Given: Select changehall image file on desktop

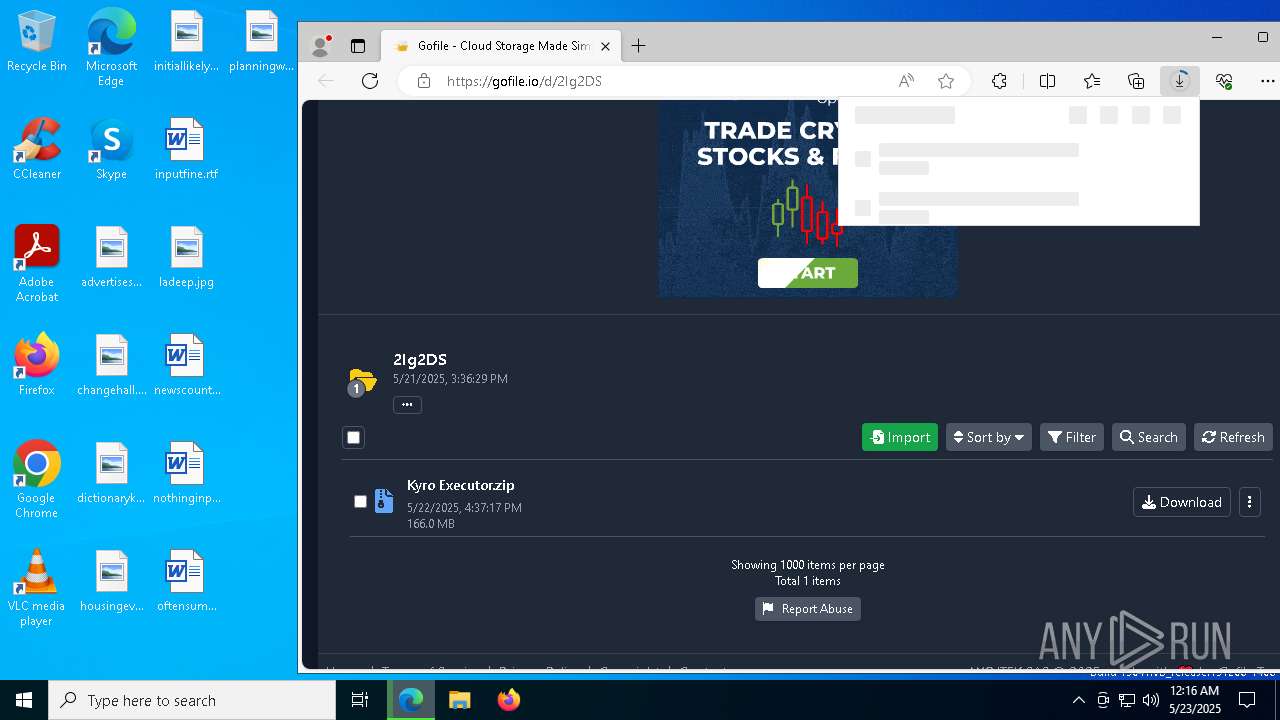Looking at the screenshot, I should (x=111, y=365).
